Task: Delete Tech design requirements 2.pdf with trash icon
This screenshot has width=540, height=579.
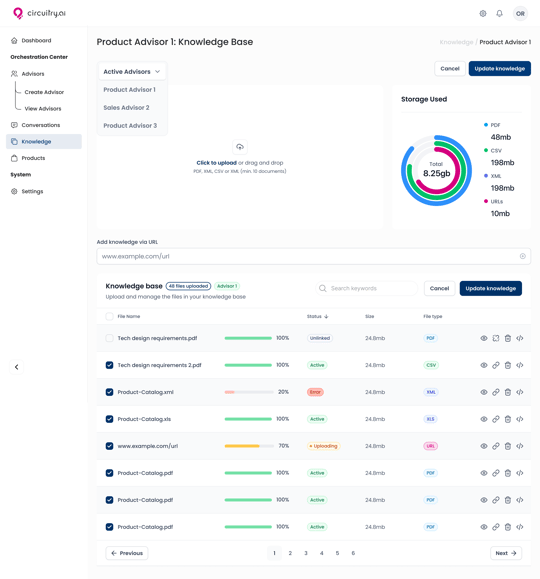Action: (508, 365)
